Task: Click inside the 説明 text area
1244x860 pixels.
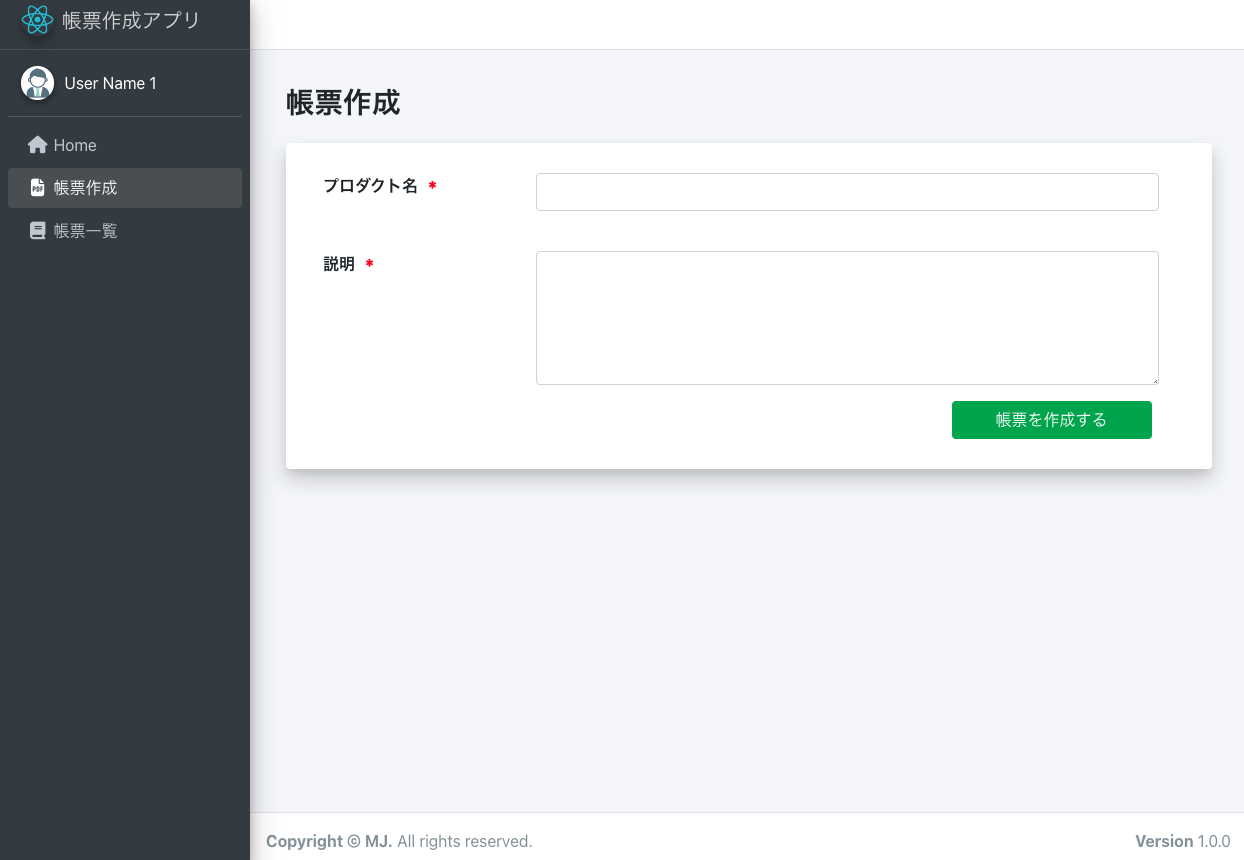Action: coord(846,317)
